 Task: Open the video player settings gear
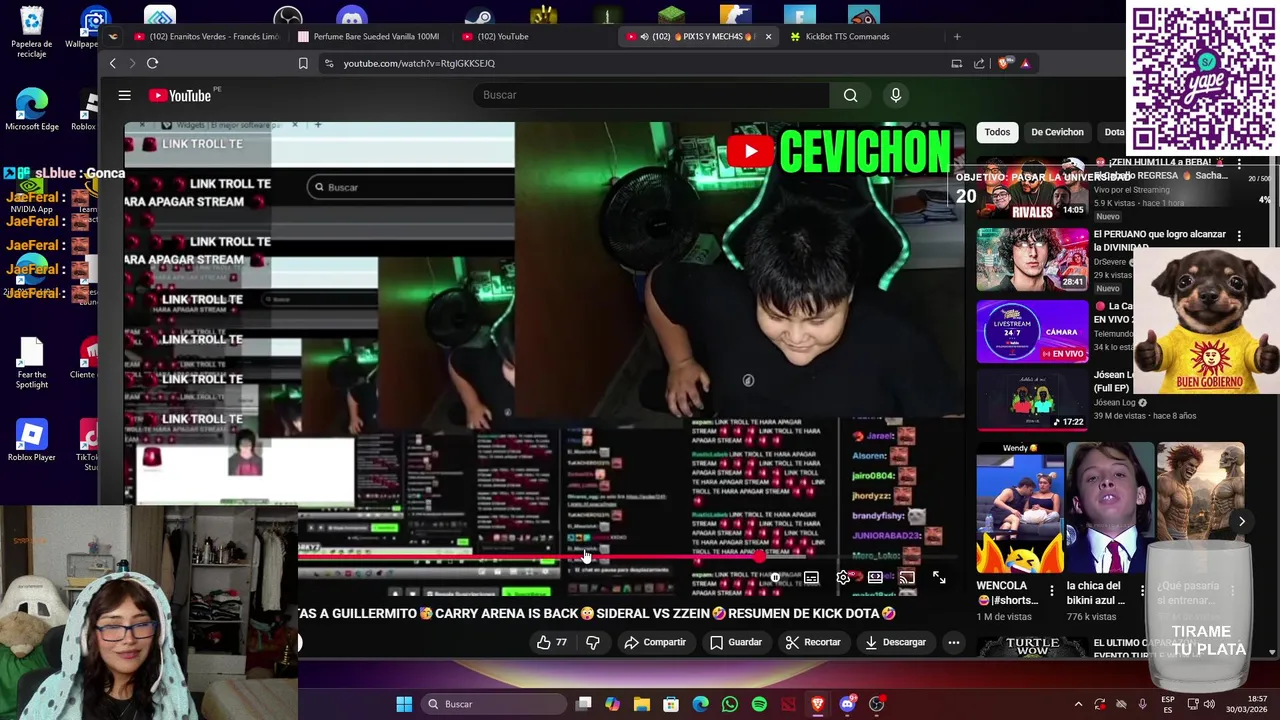[x=843, y=578]
